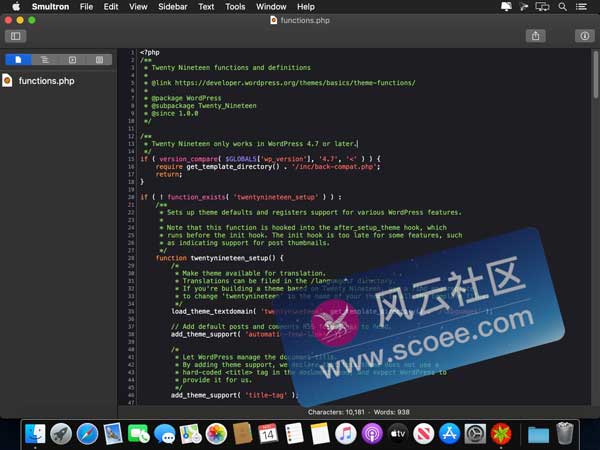The width and height of the screenshot is (600, 450).
Task: Toggle the sidebar visibility button
Action: (15, 36)
